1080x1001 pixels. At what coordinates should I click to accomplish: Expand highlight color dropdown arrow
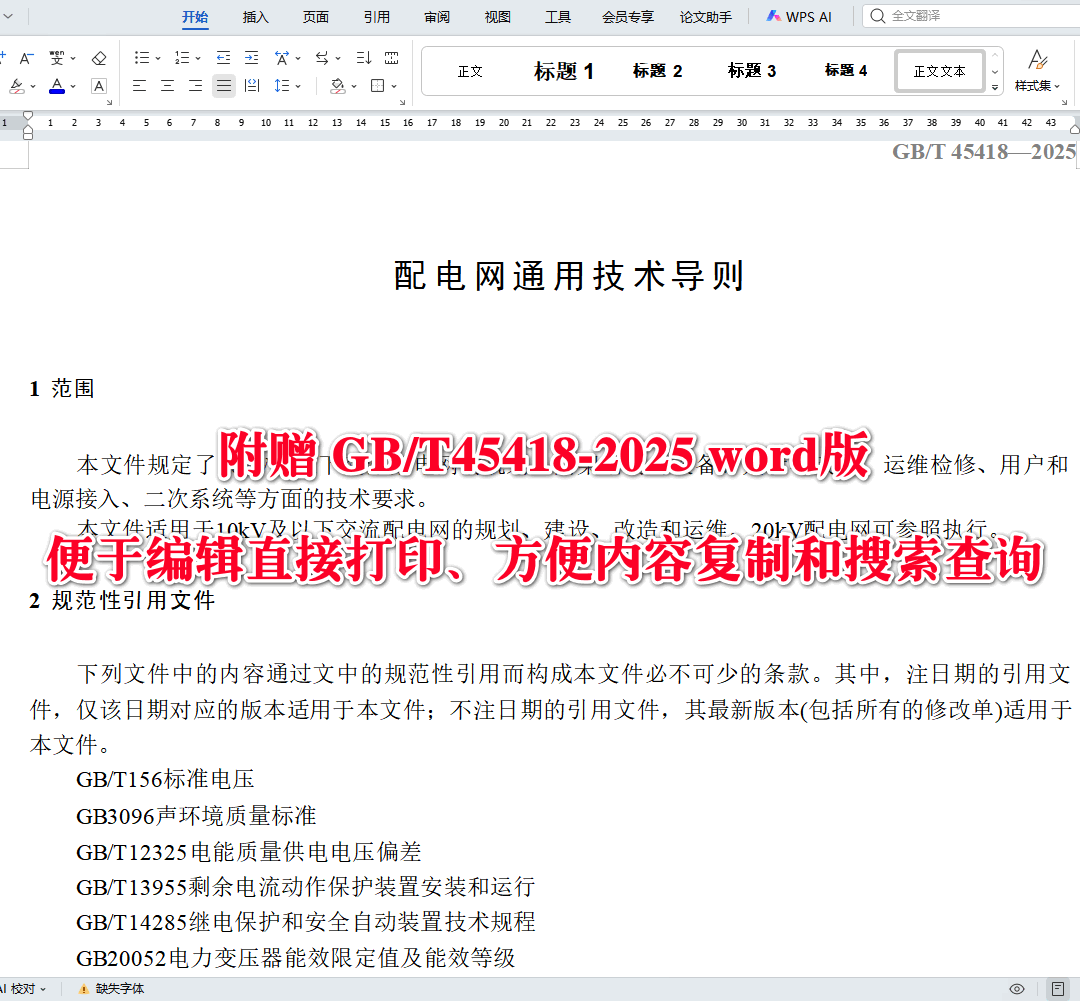[x=33, y=87]
